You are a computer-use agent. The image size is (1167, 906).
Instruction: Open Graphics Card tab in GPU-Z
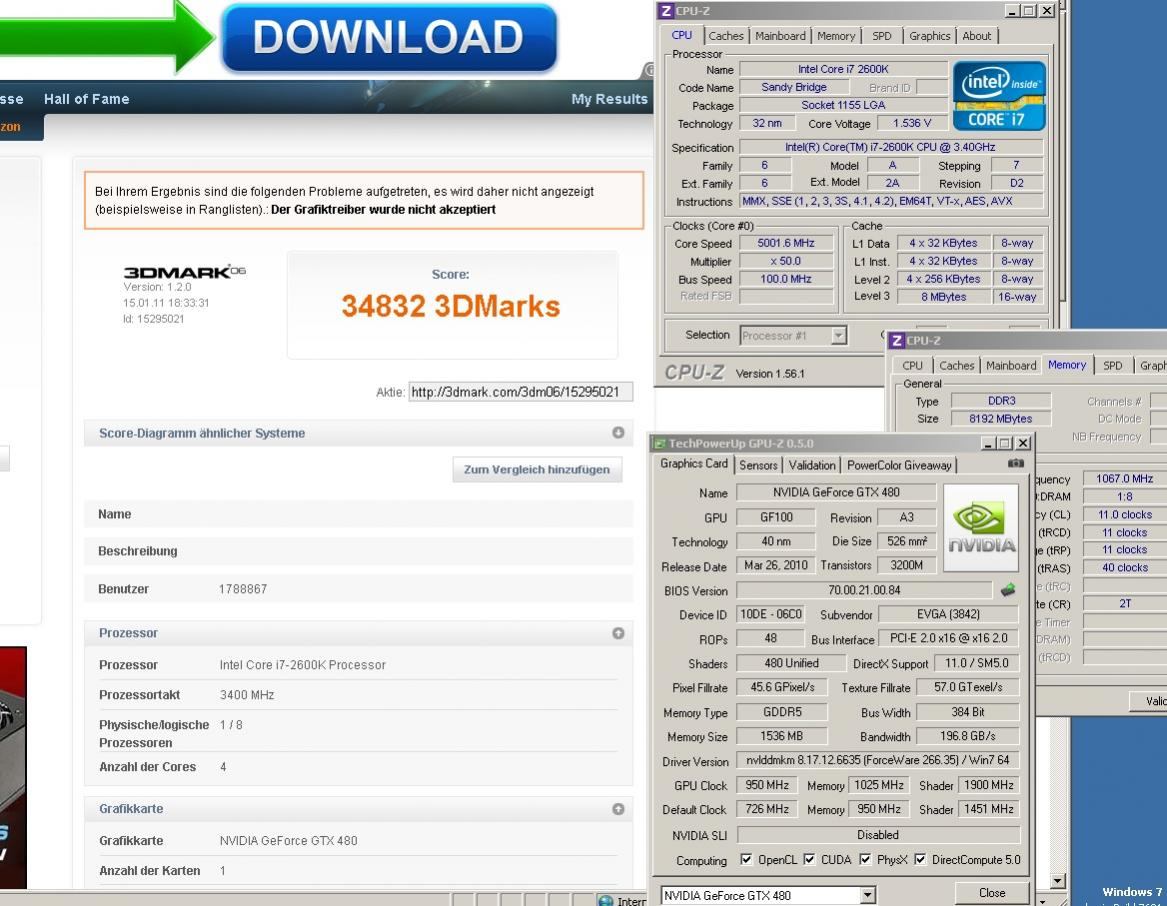pos(694,463)
